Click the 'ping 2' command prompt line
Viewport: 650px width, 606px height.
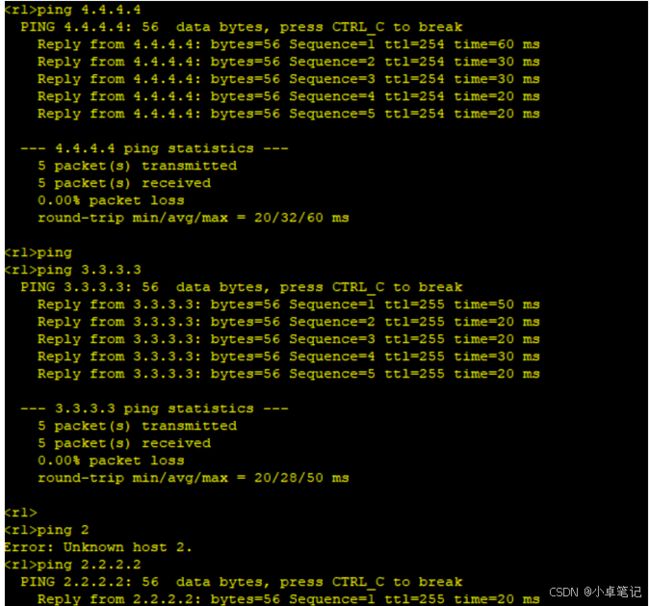click(x=47, y=530)
